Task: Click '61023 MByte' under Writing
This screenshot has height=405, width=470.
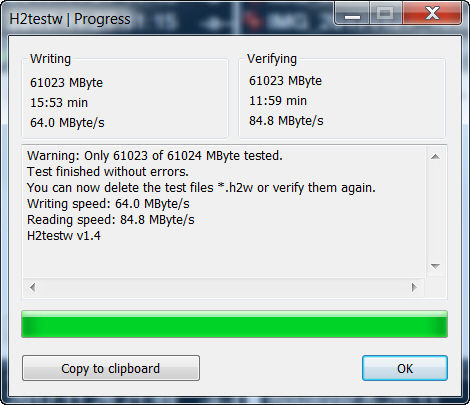Action: tap(66, 83)
